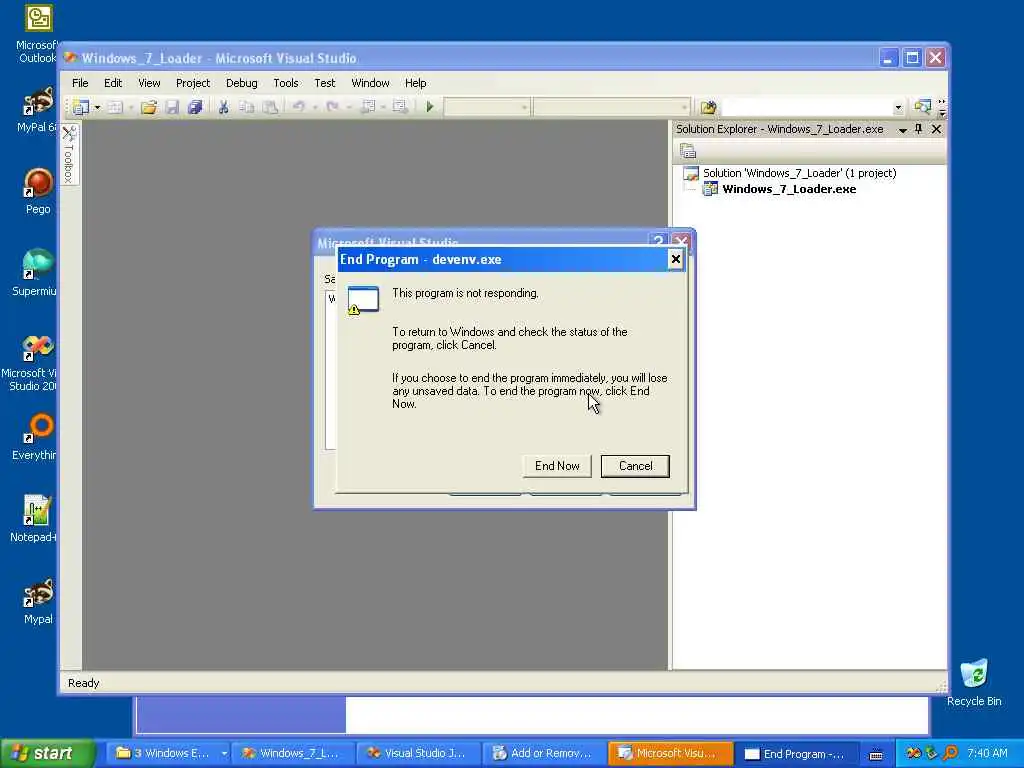
Task: Click the Redo arrow icon
Action: (x=332, y=106)
